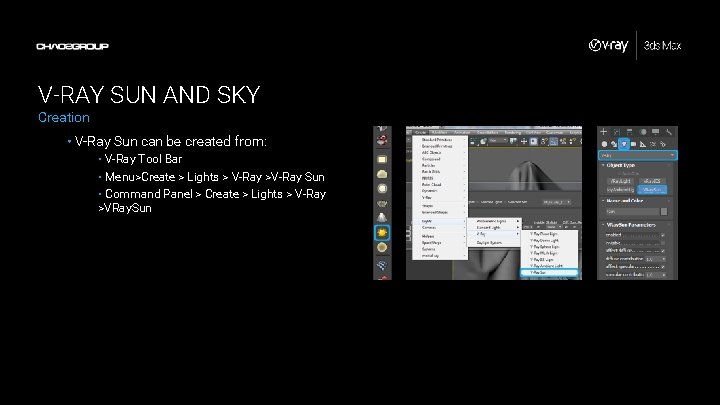Click the V-Ray Sun icon in V-Ray toolbar

pos(382,233)
